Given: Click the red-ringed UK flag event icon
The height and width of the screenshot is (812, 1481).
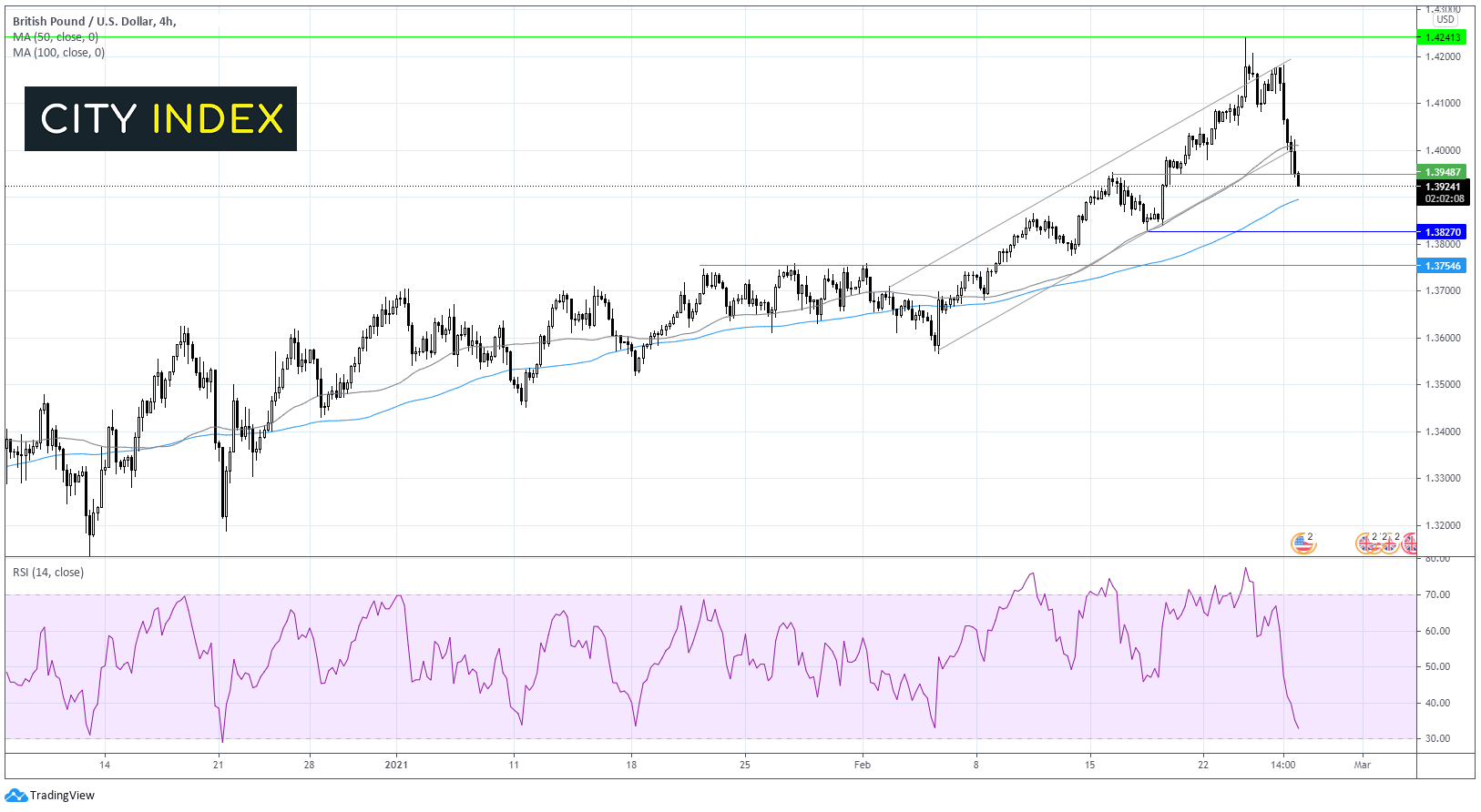Looking at the screenshot, I should click(x=1410, y=543).
